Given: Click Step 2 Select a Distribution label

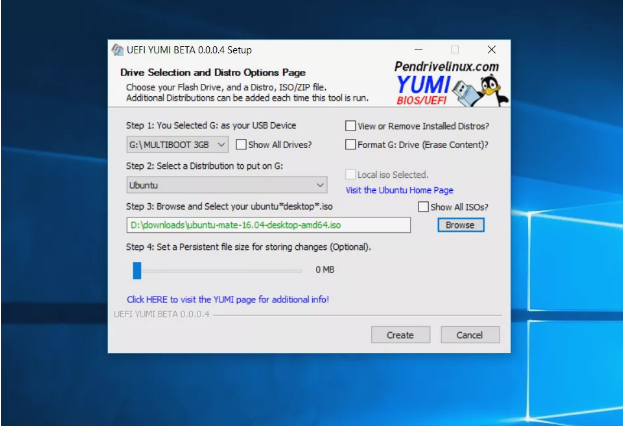Looking at the screenshot, I should click(205, 166).
